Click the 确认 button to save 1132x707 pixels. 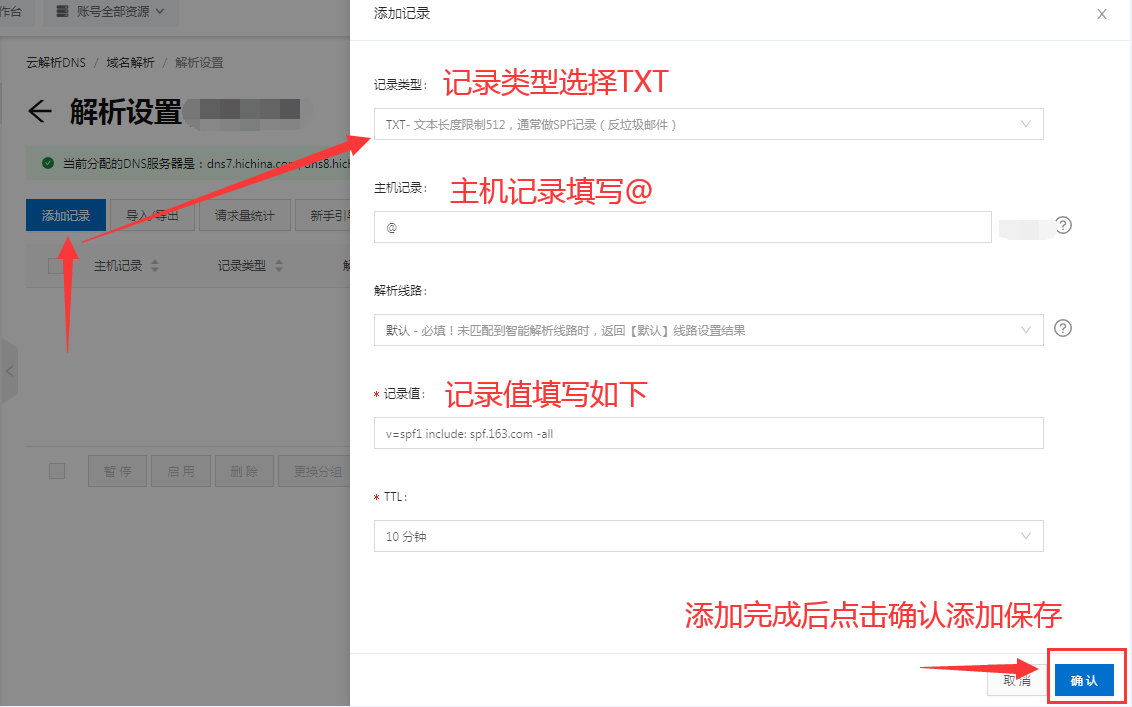click(x=1084, y=680)
